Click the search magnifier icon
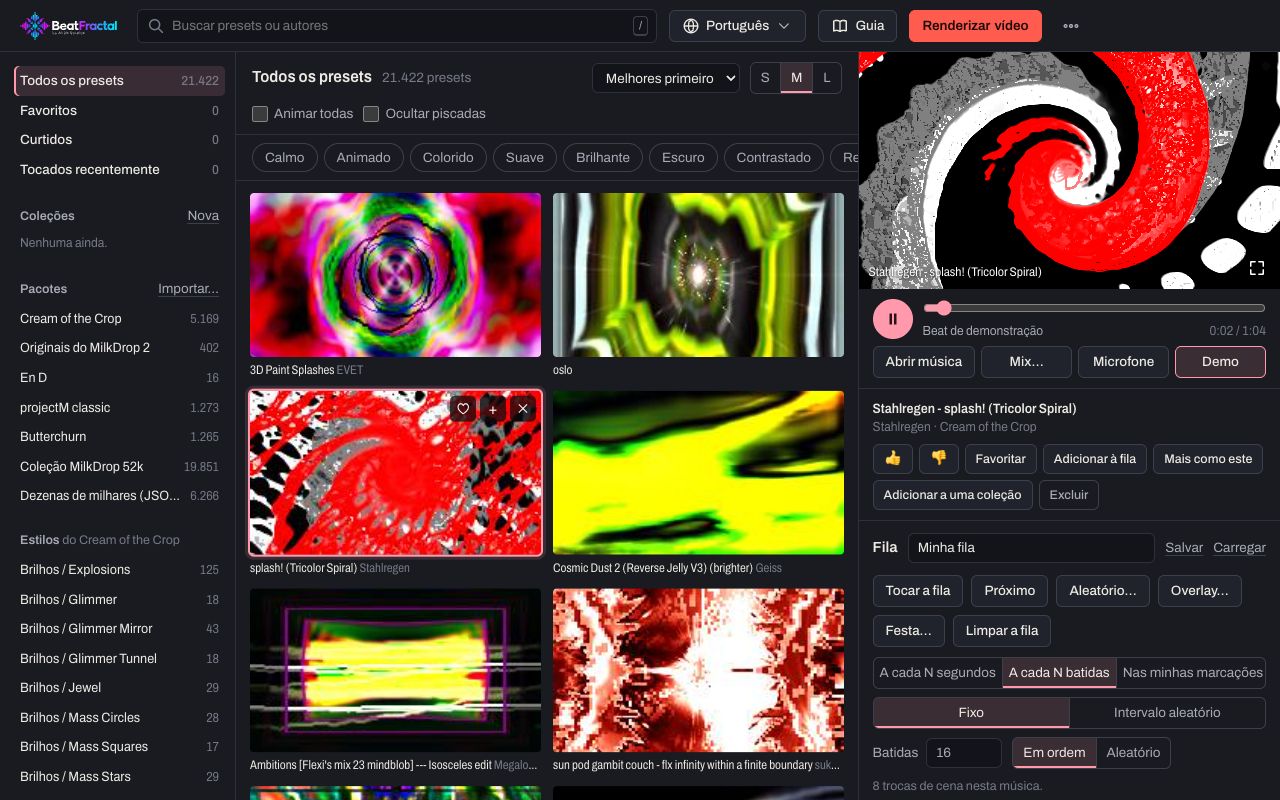1280x800 pixels. click(x=156, y=26)
